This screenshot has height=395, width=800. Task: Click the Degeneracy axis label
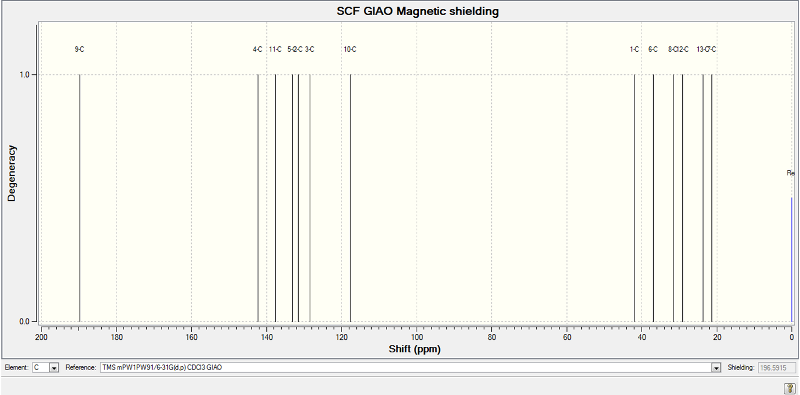coord(12,173)
